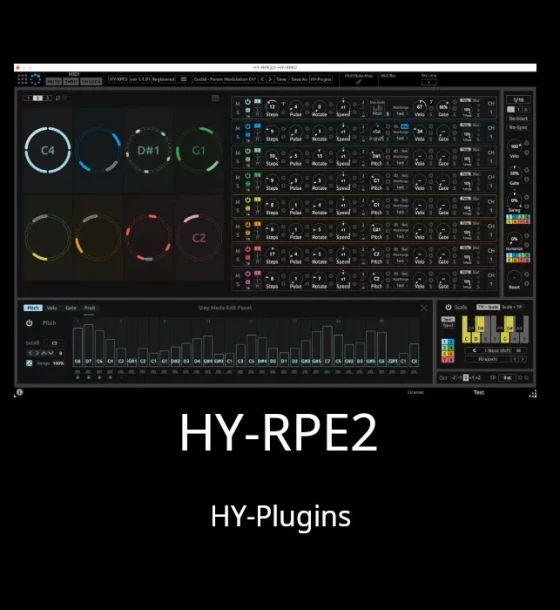Open track 8 CH channel selector
Image resolution: width=560 pixels, height=610 pixels.
(x=491, y=284)
